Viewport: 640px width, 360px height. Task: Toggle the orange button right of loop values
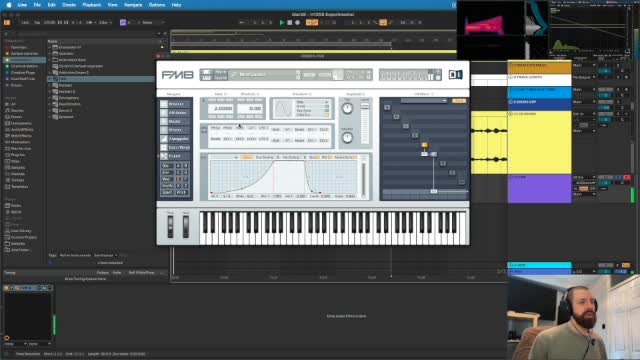tap(383, 22)
